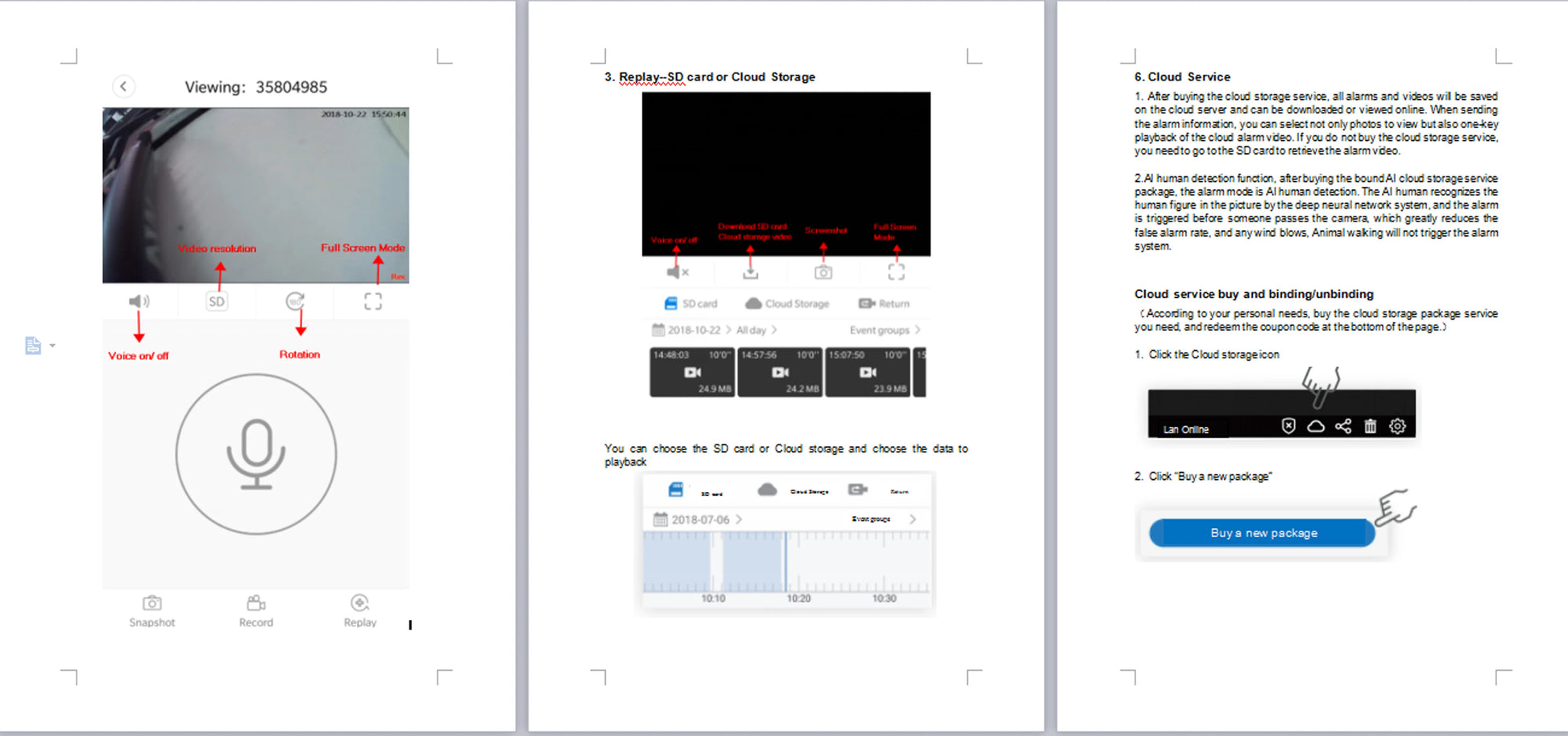
Task: Start recording with the Record icon
Action: tap(255, 610)
